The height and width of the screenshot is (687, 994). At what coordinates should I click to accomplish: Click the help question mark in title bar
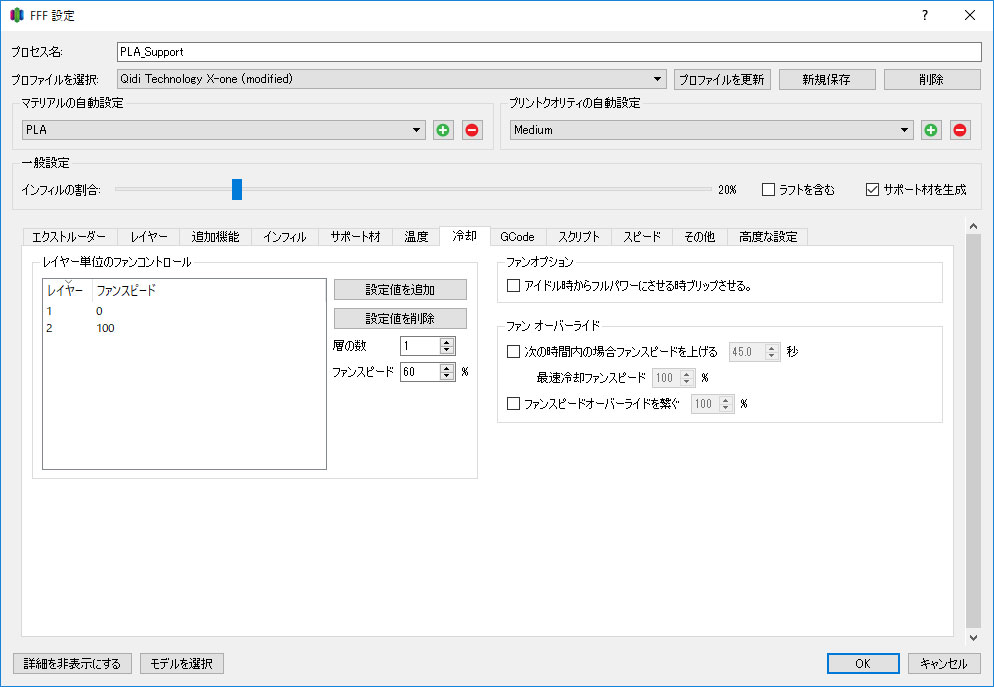click(925, 15)
